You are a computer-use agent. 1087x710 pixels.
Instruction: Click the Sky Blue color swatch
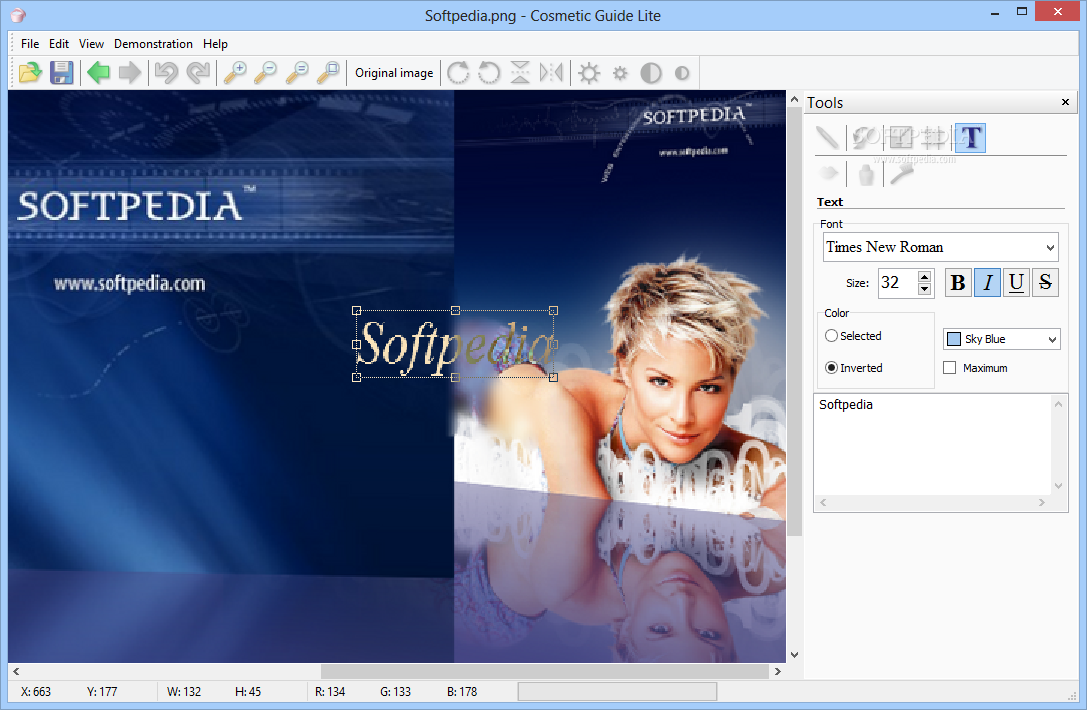click(954, 339)
